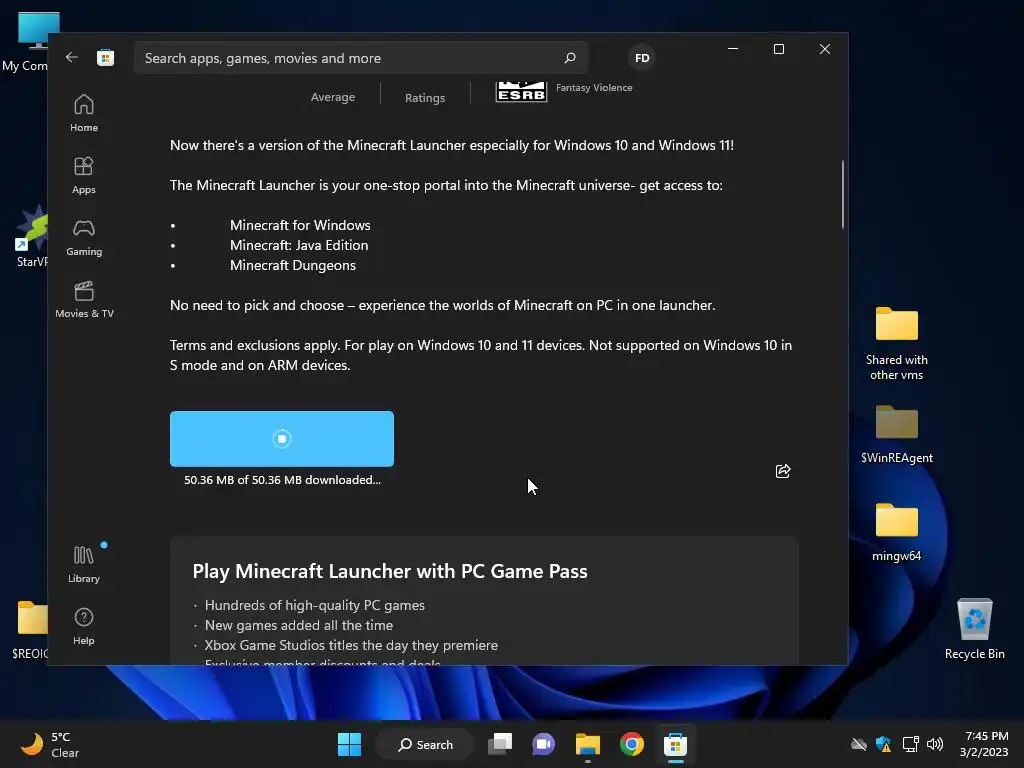Select the StarVR desktop shortcut
Screen dimensions: 1024x768
click(31, 236)
